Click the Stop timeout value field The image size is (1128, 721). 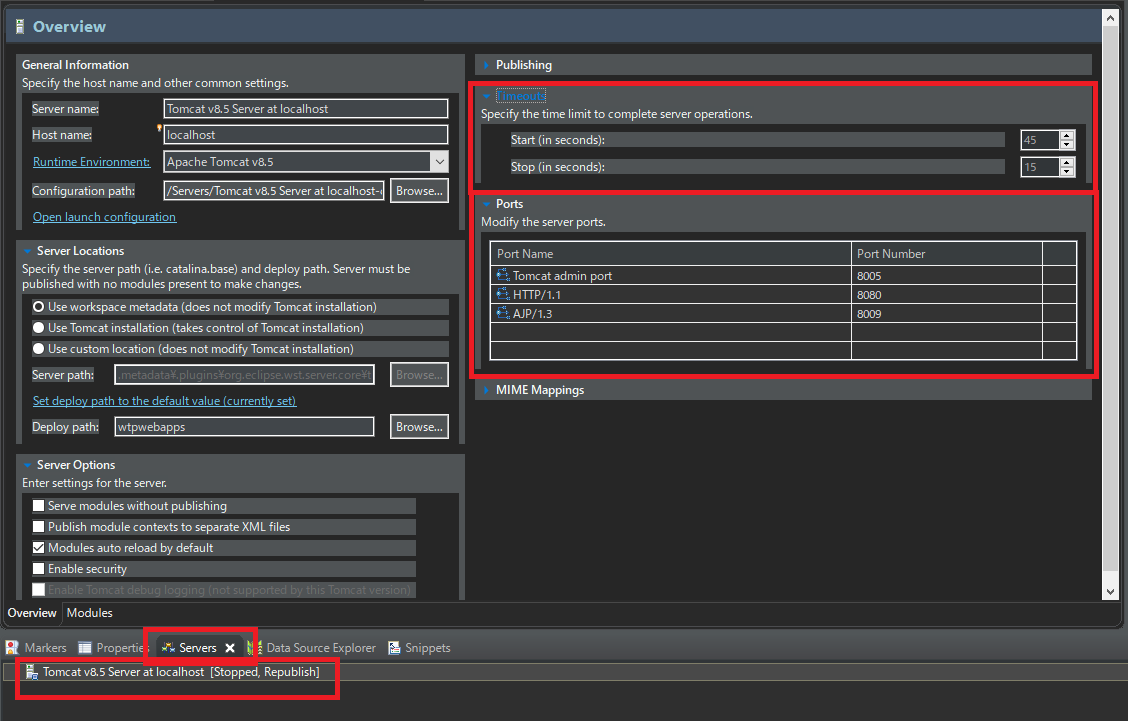coord(1040,167)
